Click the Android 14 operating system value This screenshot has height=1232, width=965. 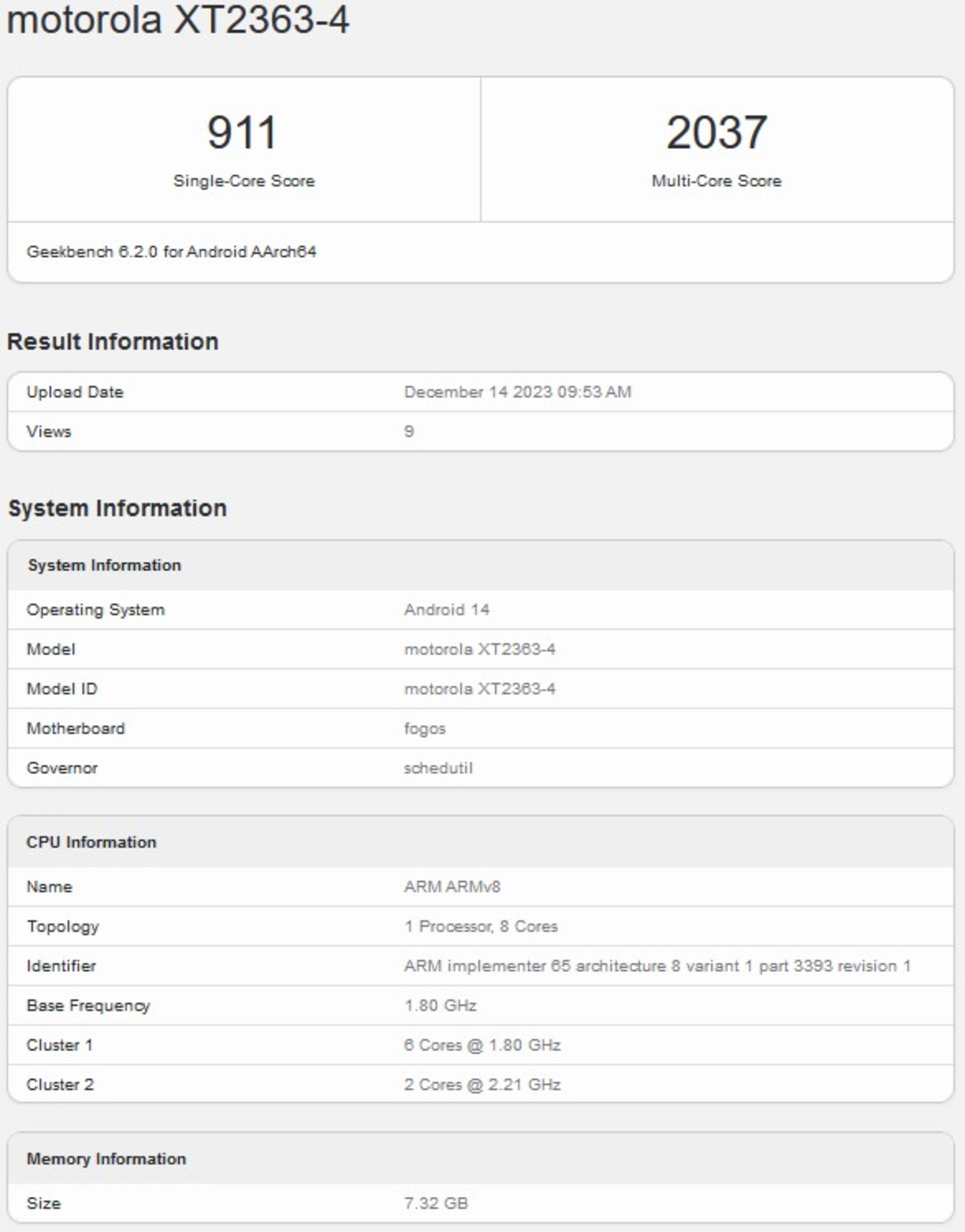point(446,610)
